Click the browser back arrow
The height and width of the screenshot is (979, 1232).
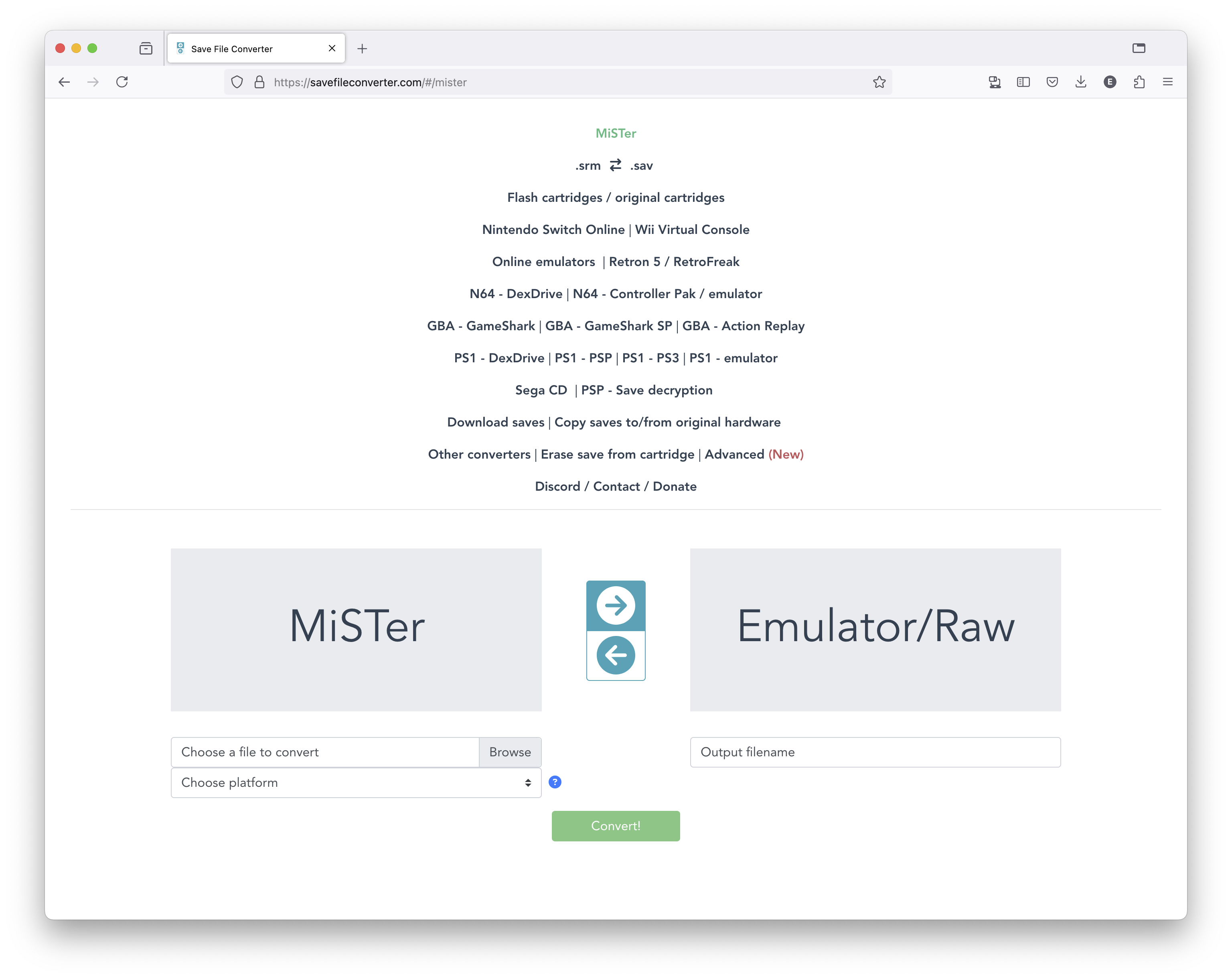tap(64, 82)
